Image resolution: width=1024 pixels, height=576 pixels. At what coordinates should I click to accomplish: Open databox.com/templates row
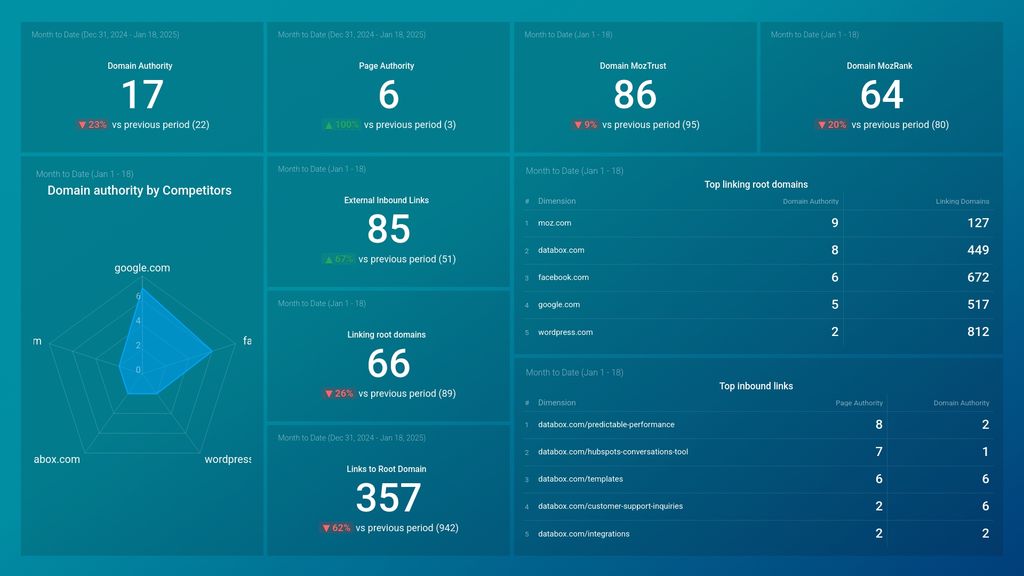(x=758, y=479)
